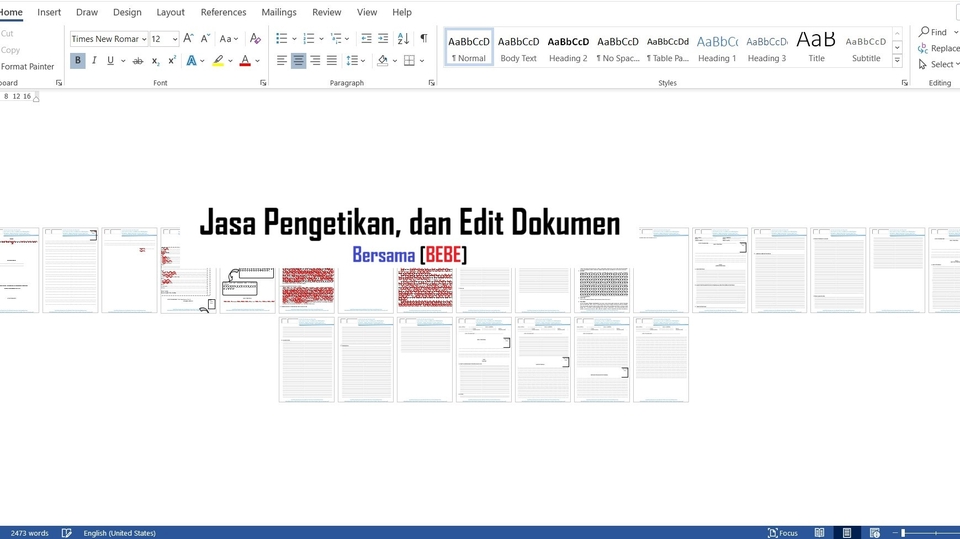
Task: Open Clipboard pane launcher
Action: click(x=59, y=83)
